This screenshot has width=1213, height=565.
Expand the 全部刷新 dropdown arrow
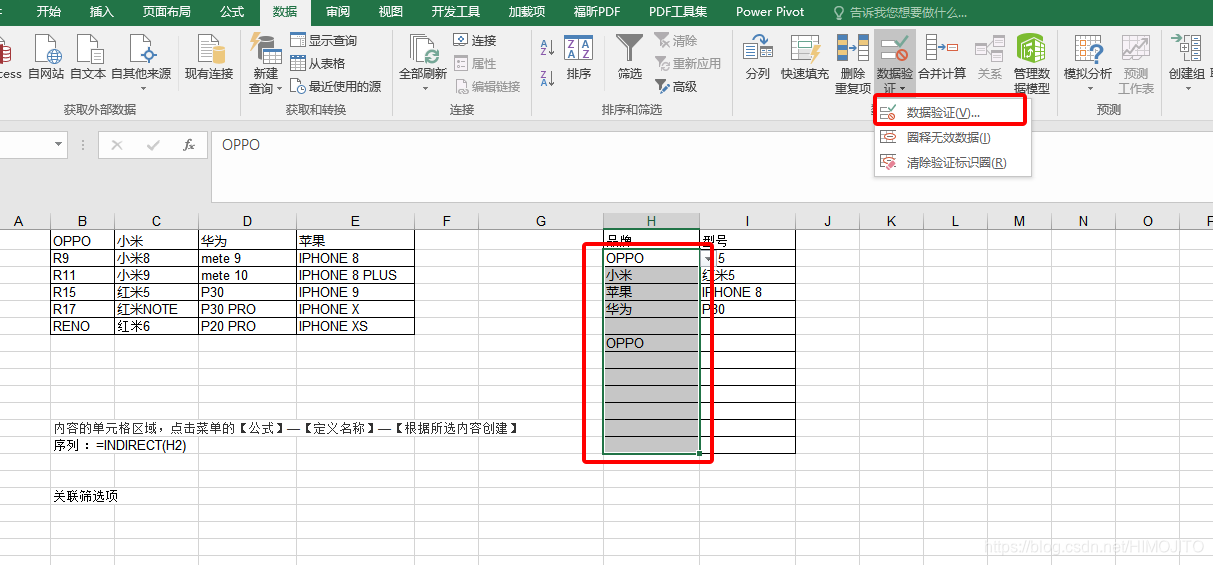click(423, 88)
